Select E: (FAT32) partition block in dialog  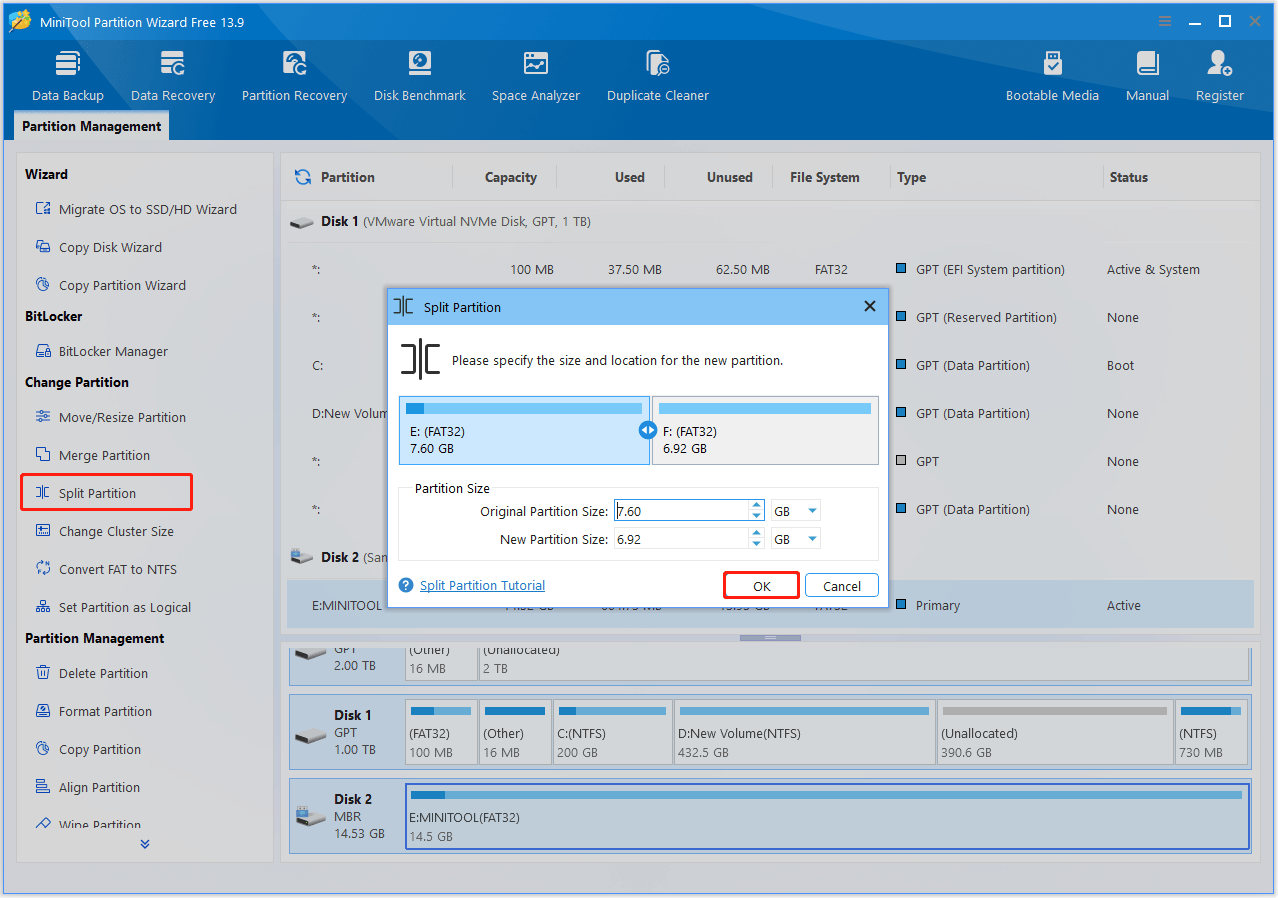524,430
